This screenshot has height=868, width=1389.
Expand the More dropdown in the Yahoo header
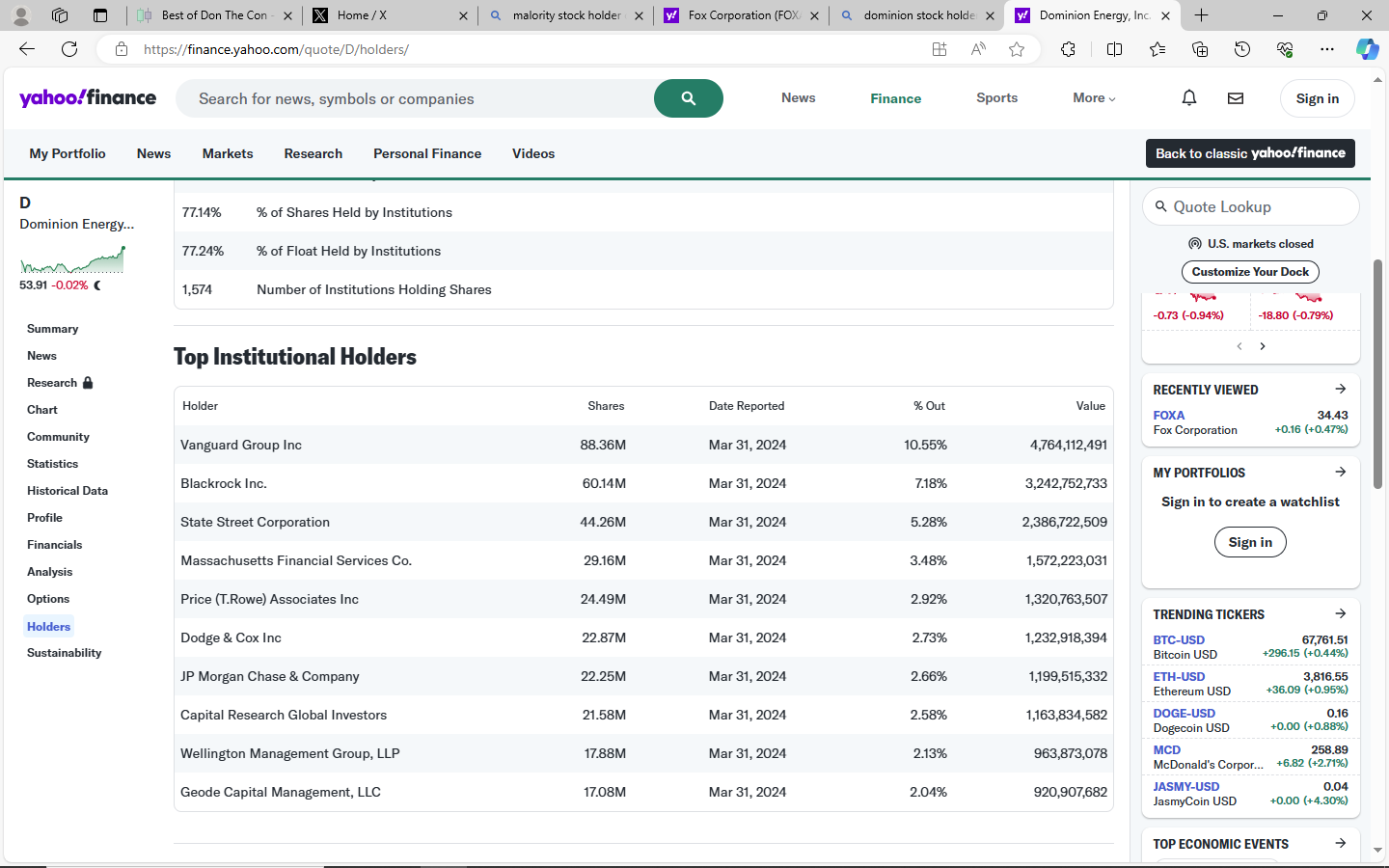click(x=1094, y=98)
